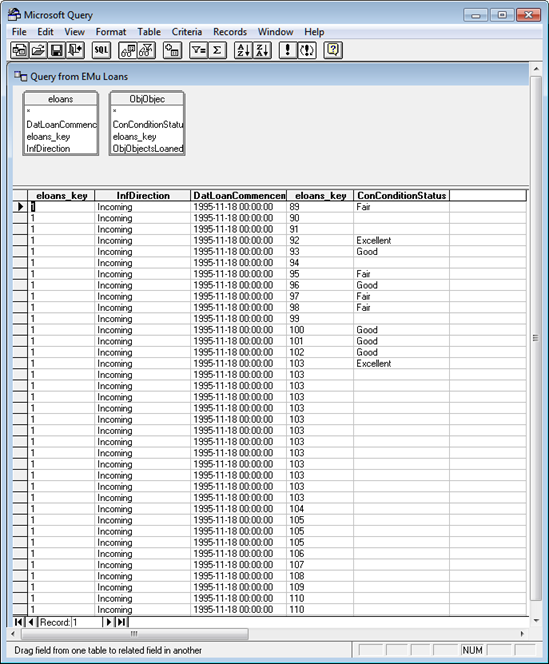Click the vertical scrollbar down arrow
This screenshot has height=664, width=549.
tap(536, 621)
